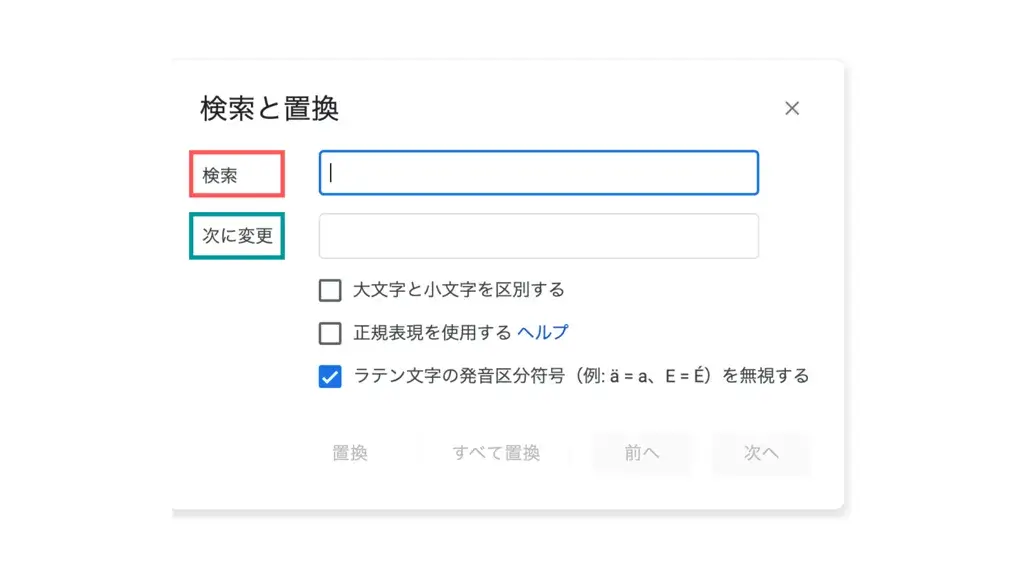Image resolution: width=1024 pixels, height=576 pixels.
Task: Click the red-outlined 検索 label
Action: click(237, 174)
